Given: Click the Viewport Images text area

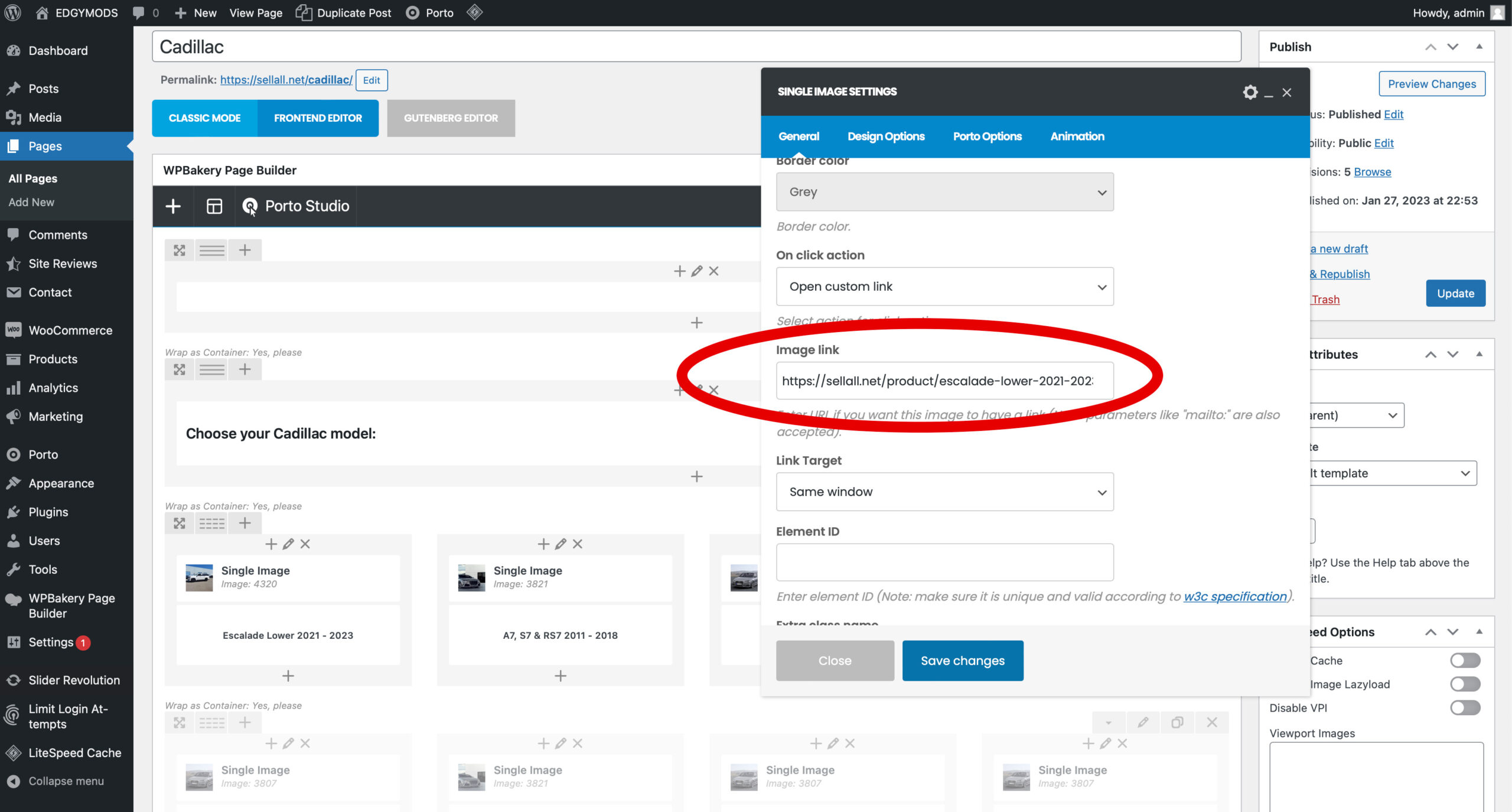Looking at the screenshot, I should [1376, 777].
